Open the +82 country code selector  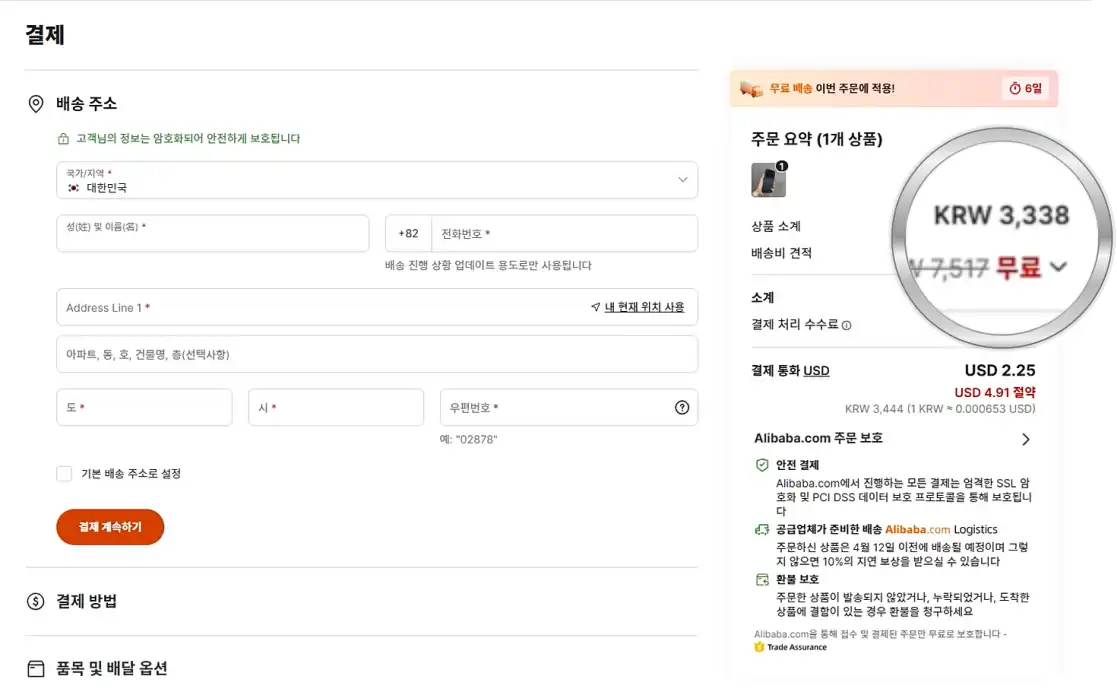pos(408,234)
